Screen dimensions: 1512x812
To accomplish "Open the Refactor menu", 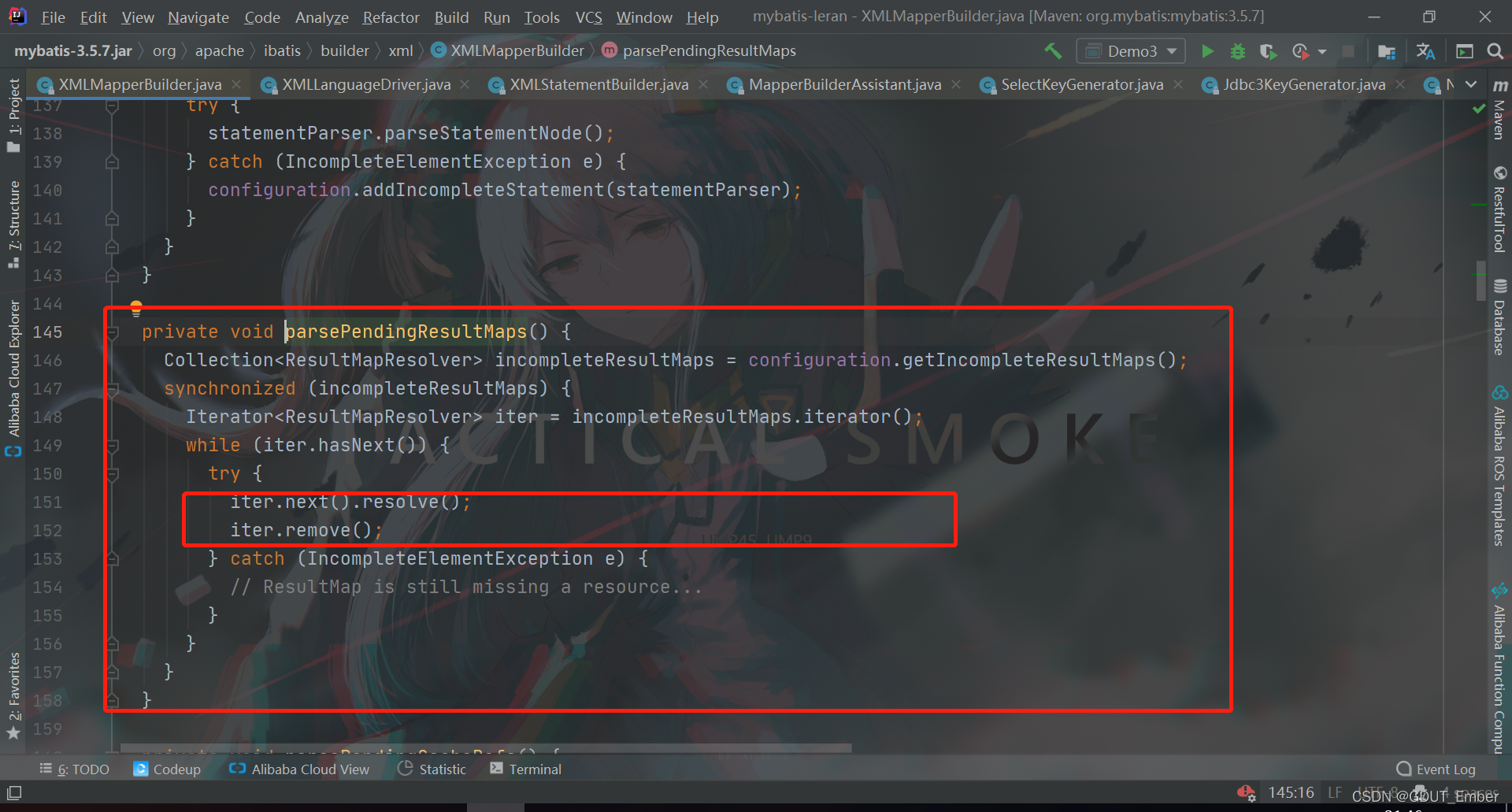I will pos(391,17).
